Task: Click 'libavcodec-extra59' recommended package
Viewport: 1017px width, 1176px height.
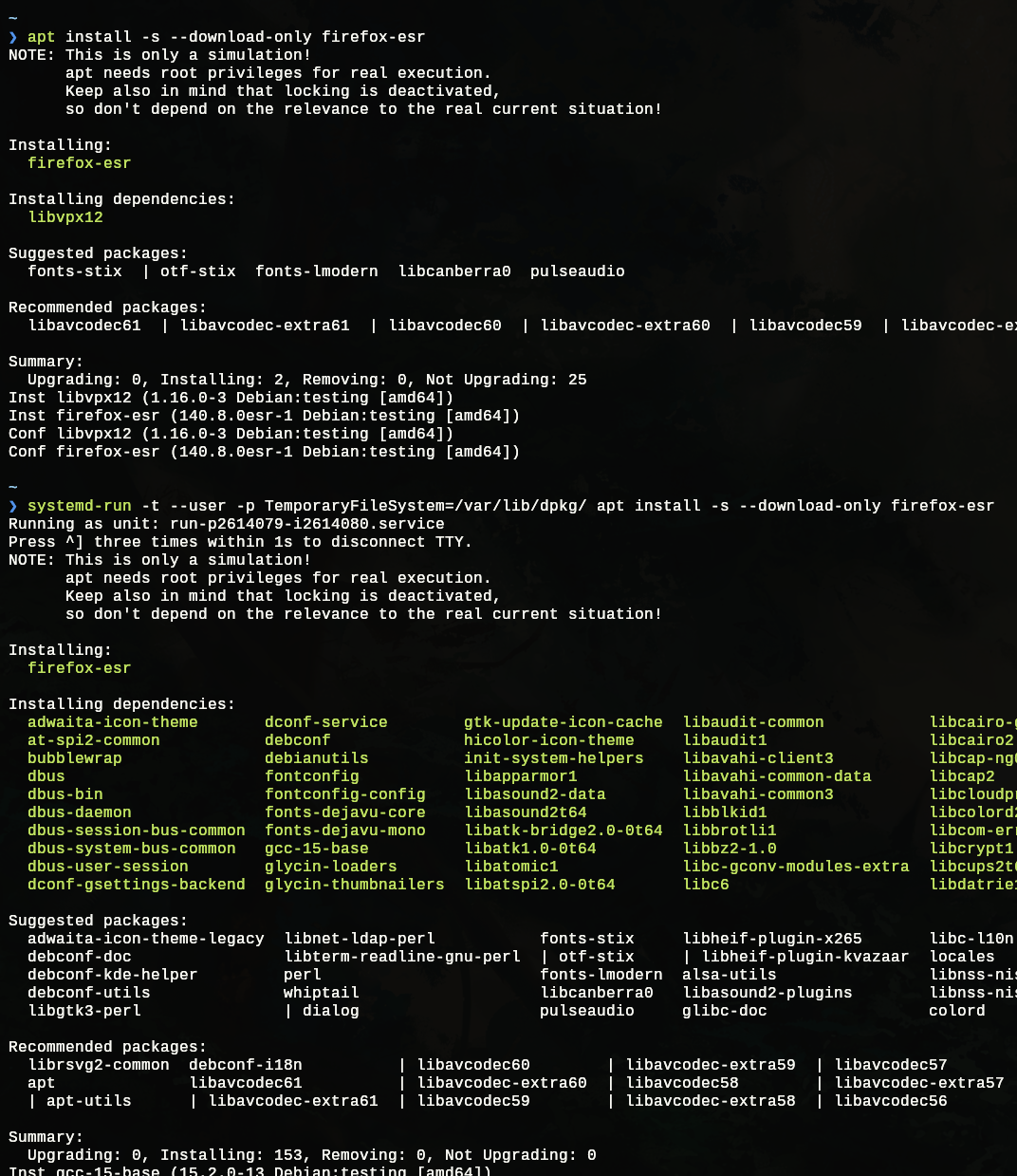Action: pyautogui.click(x=711, y=1065)
